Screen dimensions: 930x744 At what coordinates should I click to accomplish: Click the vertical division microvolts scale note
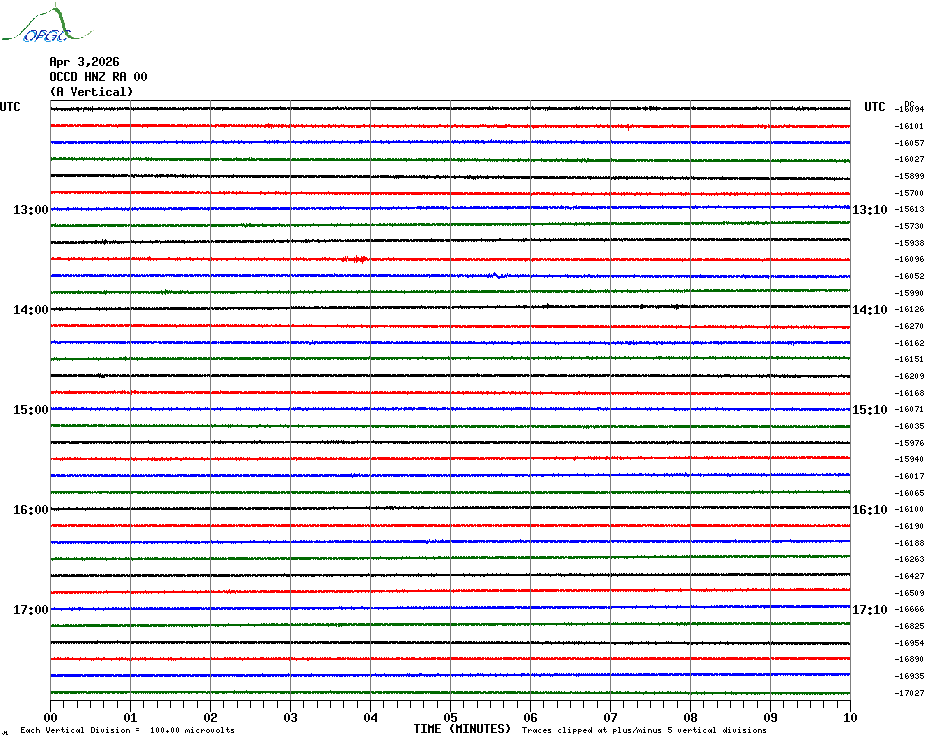pos(127,730)
